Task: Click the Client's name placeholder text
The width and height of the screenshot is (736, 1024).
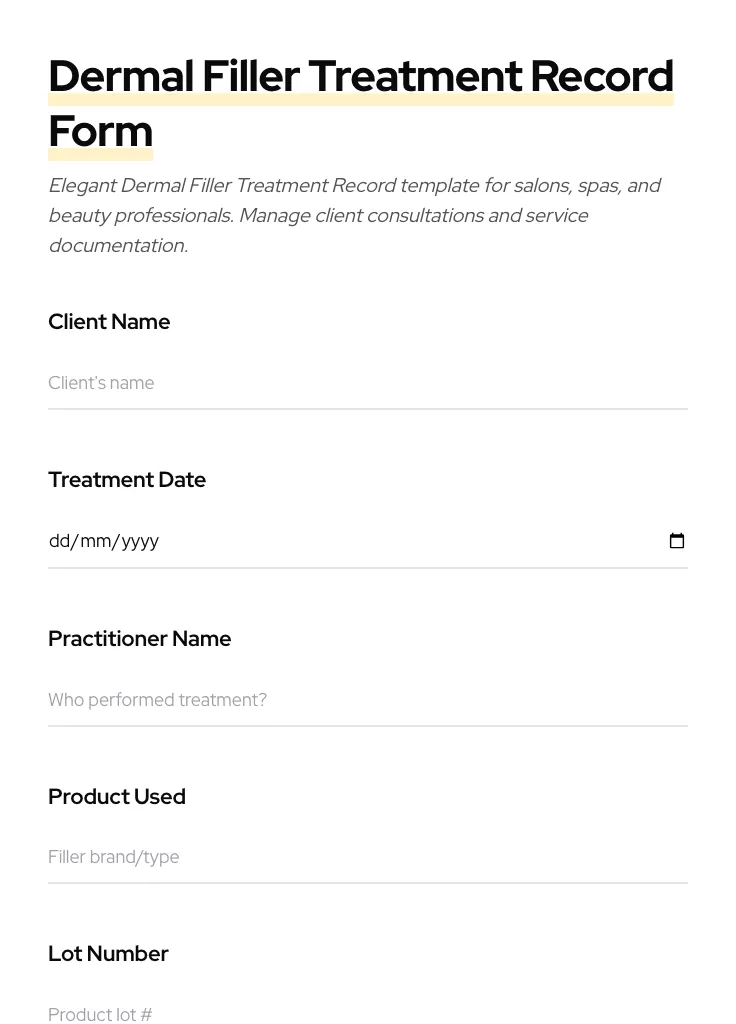Action: (x=101, y=383)
